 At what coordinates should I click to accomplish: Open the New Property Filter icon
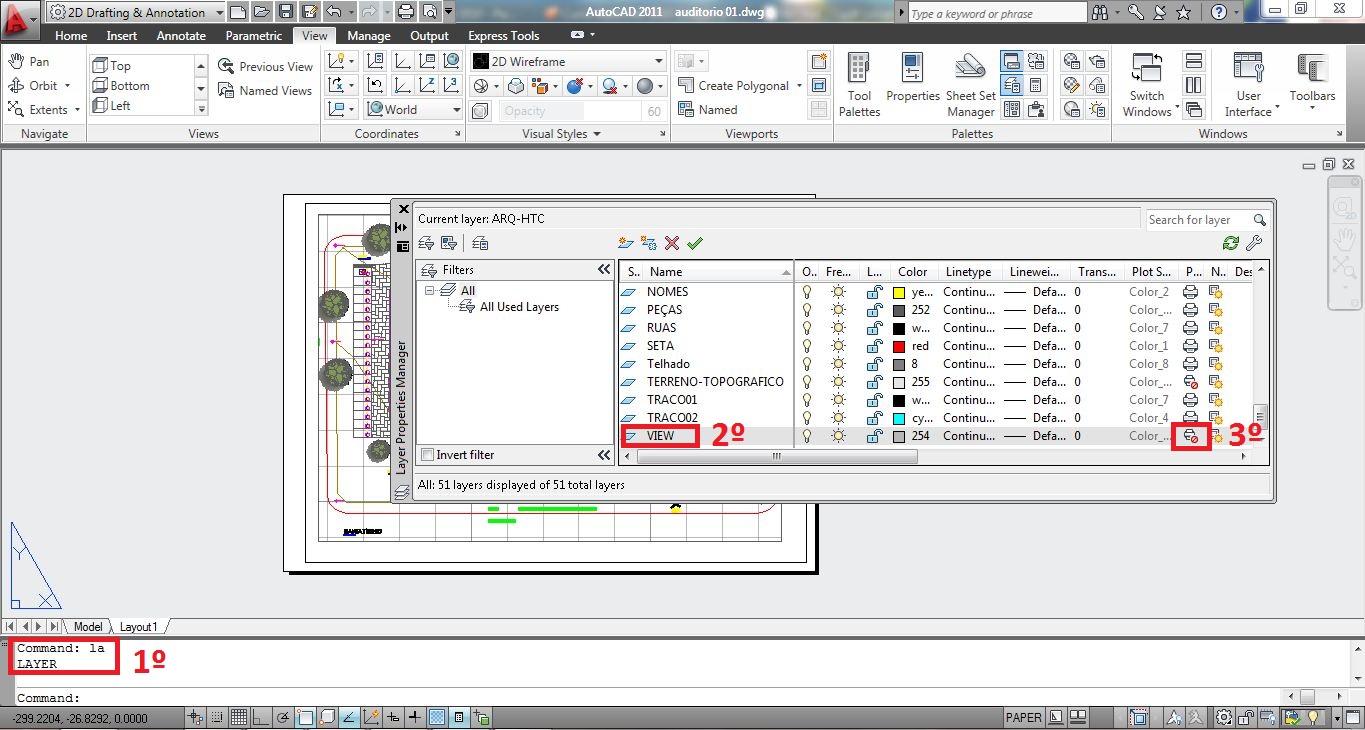[426, 243]
